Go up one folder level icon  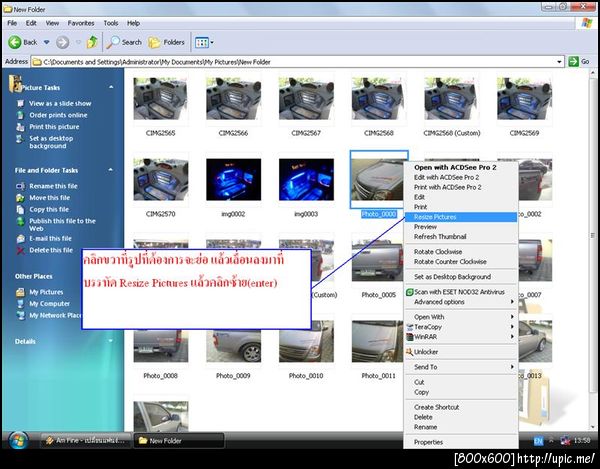[92, 42]
